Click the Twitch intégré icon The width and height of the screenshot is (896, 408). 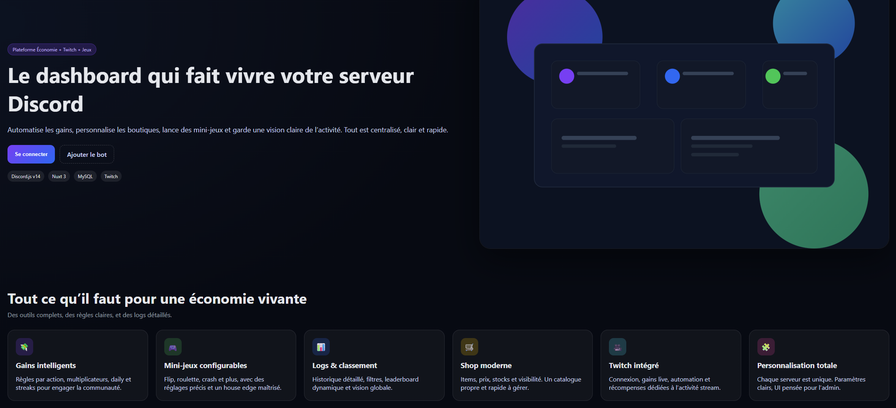617,347
